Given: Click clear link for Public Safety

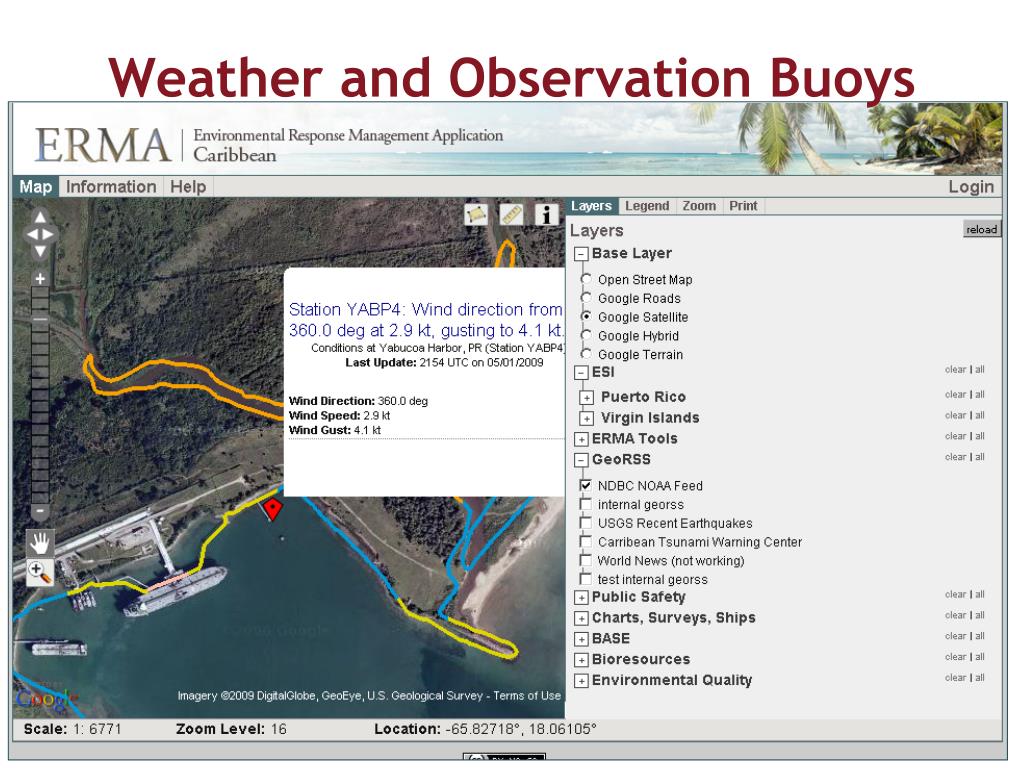Looking at the screenshot, I should (x=955, y=594).
